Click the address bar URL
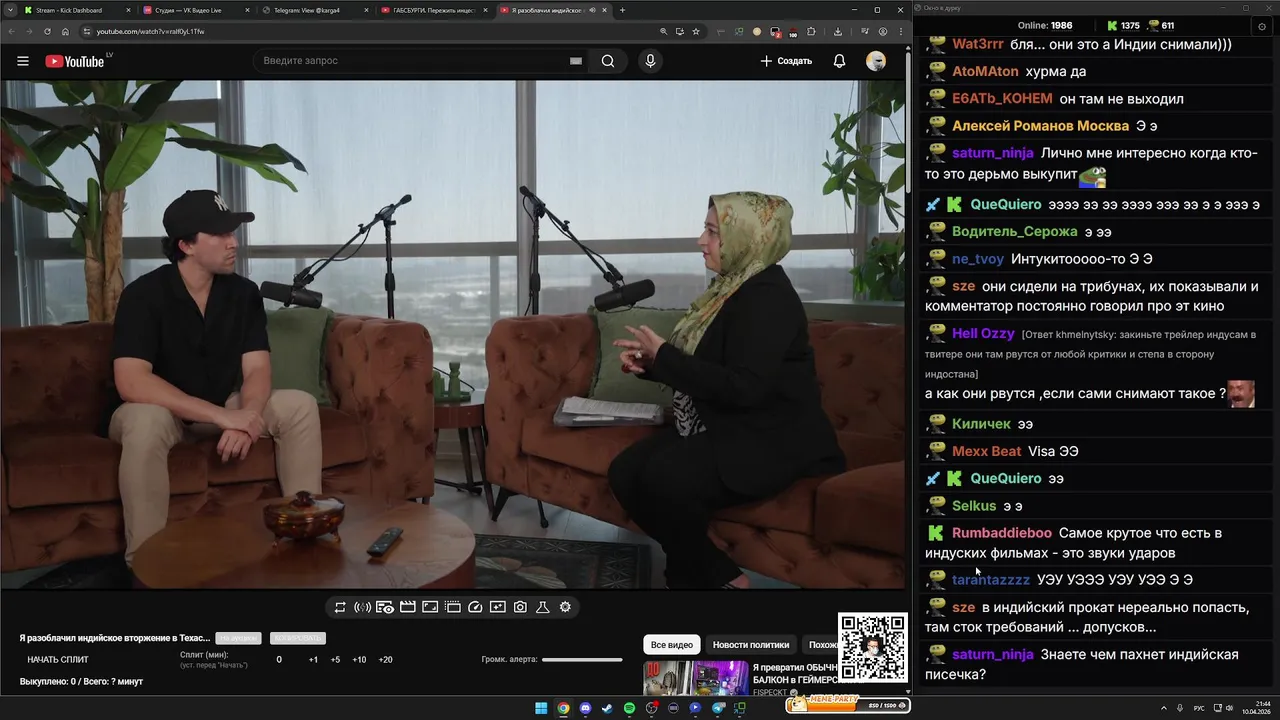The image size is (1280, 720). (x=150, y=31)
